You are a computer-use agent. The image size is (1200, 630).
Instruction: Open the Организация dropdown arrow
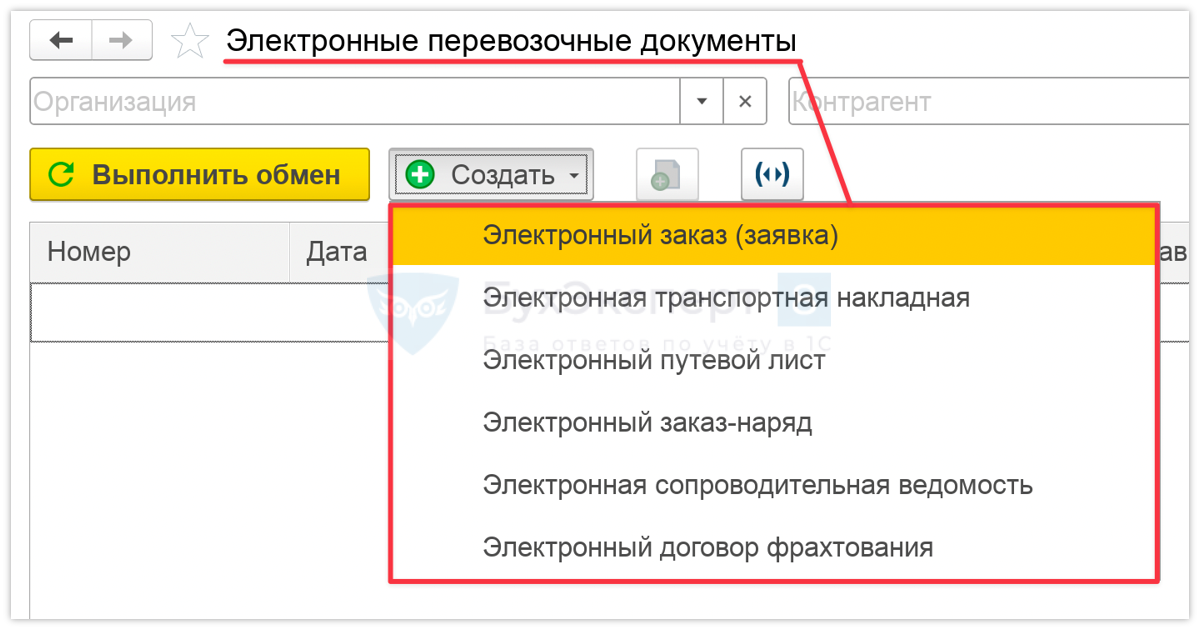tap(702, 102)
